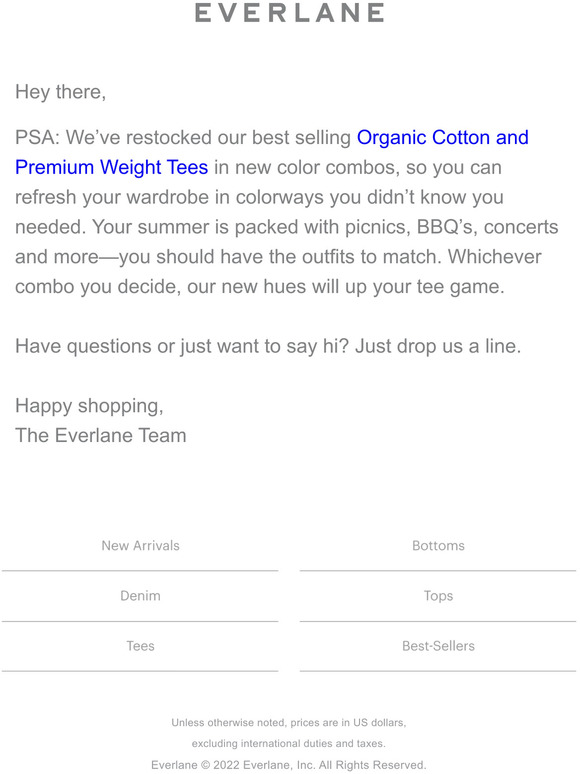Open the Bottoms category link
Screen dimensions: 580x774
click(438, 545)
